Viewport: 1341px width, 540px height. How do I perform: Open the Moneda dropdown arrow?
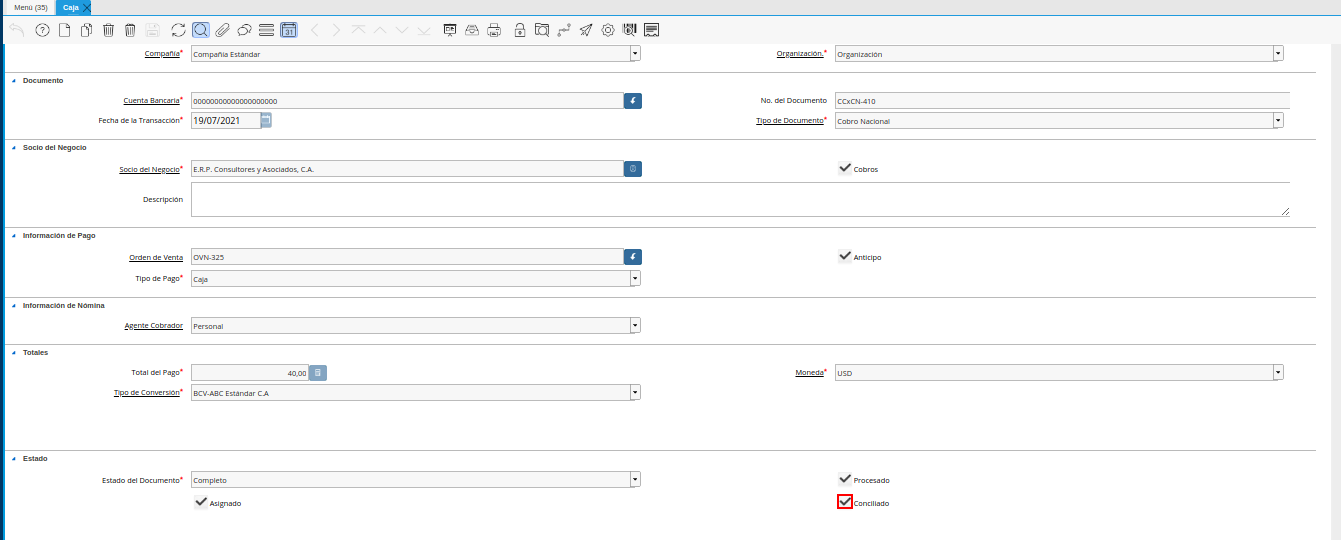pyautogui.click(x=1278, y=373)
